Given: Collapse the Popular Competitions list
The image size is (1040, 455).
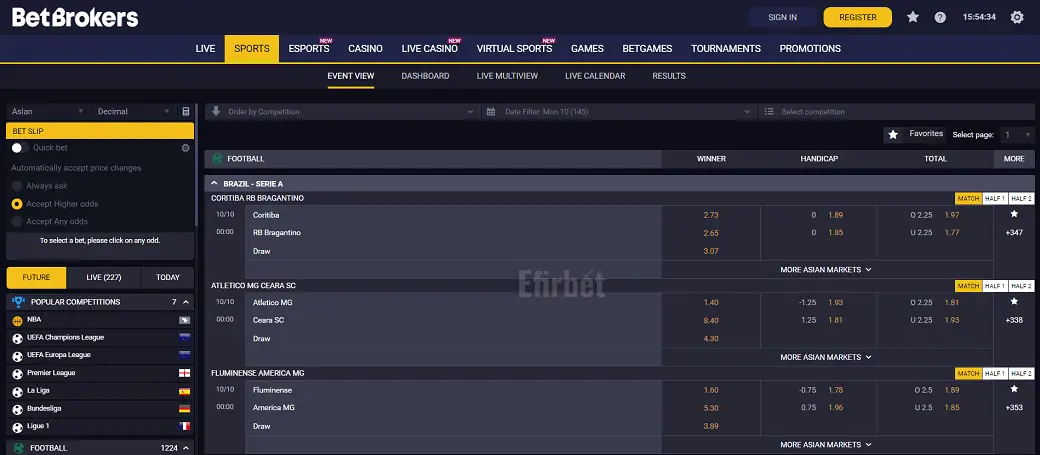Looking at the screenshot, I should 186,302.
